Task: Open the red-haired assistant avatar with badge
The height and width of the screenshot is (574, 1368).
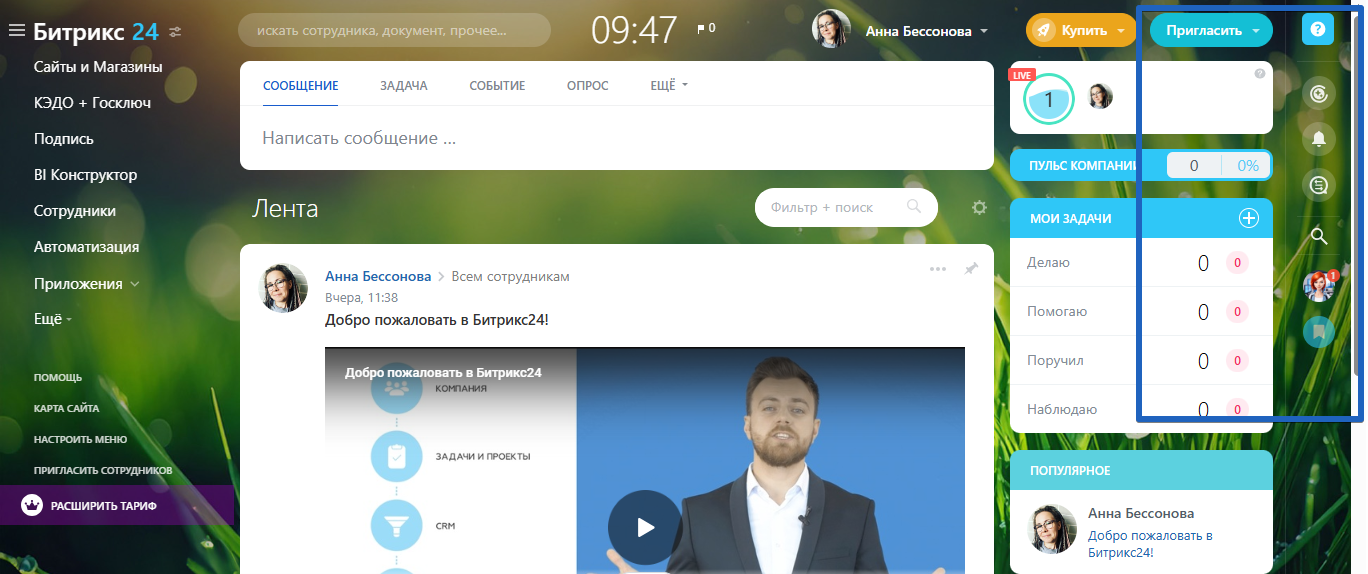Action: coord(1319,286)
